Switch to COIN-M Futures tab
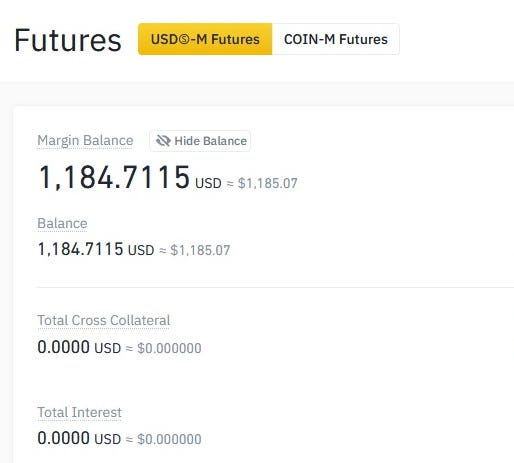The height and width of the screenshot is (463, 514). 336,39
